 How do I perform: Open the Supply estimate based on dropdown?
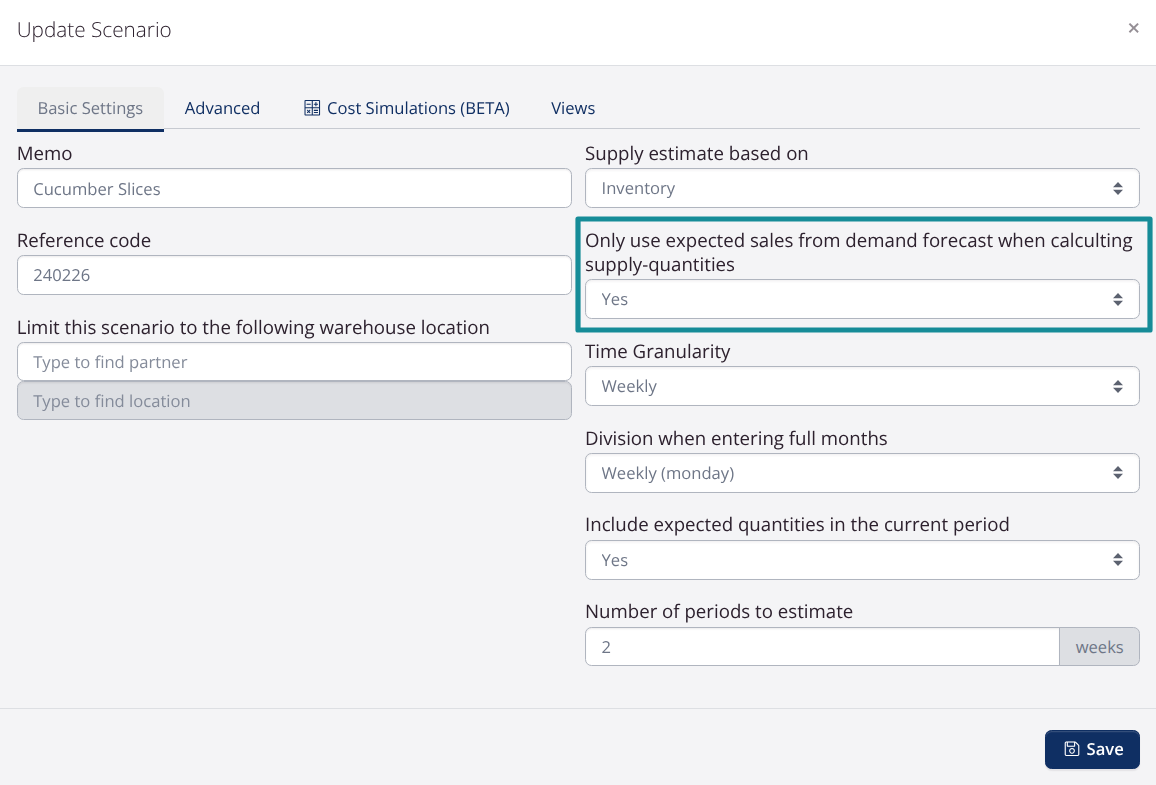862,189
